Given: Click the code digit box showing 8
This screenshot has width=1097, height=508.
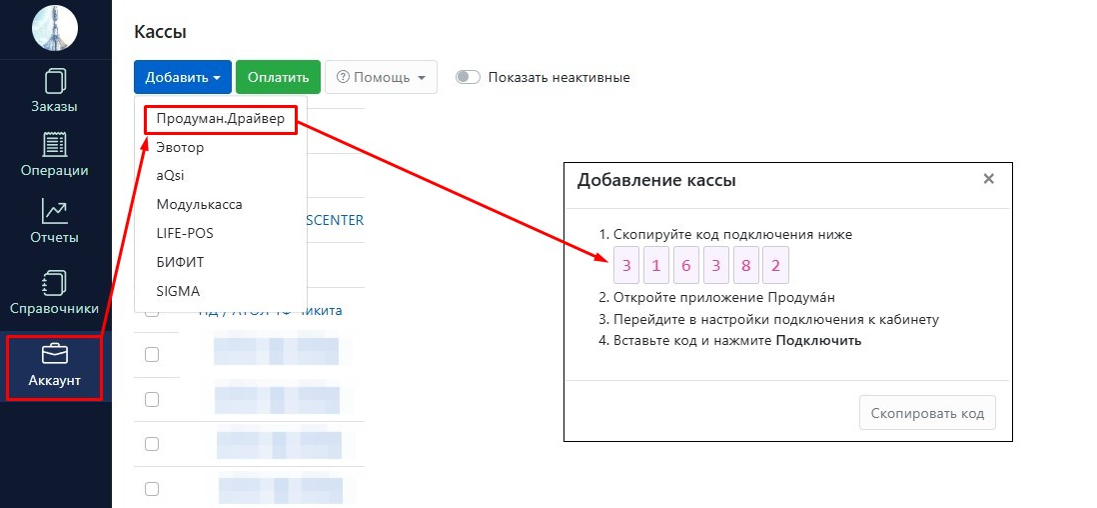Looking at the screenshot, I should click(x=746, y=265).
